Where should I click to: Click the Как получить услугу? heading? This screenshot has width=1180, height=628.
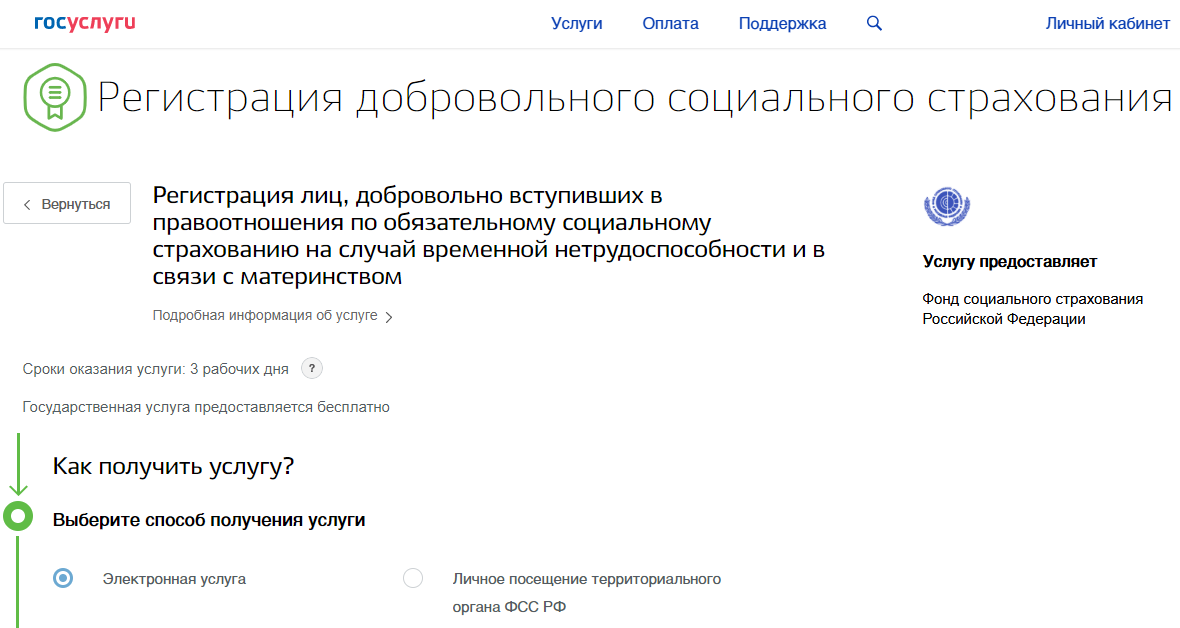[173, 467]
